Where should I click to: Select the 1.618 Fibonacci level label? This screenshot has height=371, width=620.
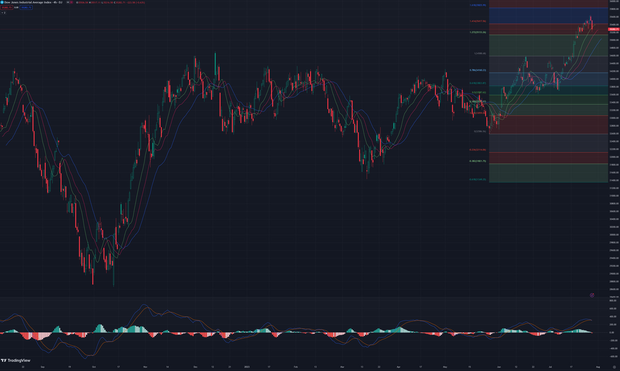click(478, 5)
